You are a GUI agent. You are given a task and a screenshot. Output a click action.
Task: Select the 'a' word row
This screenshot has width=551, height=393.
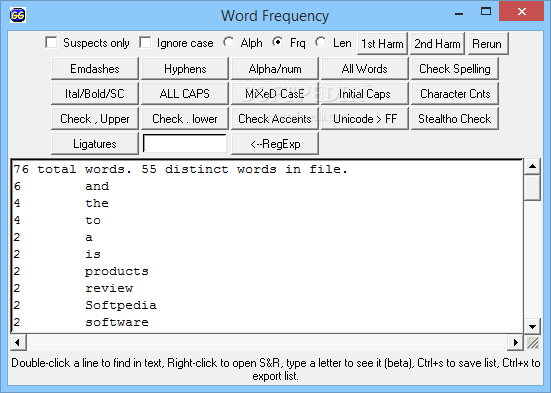pos(267,237)
